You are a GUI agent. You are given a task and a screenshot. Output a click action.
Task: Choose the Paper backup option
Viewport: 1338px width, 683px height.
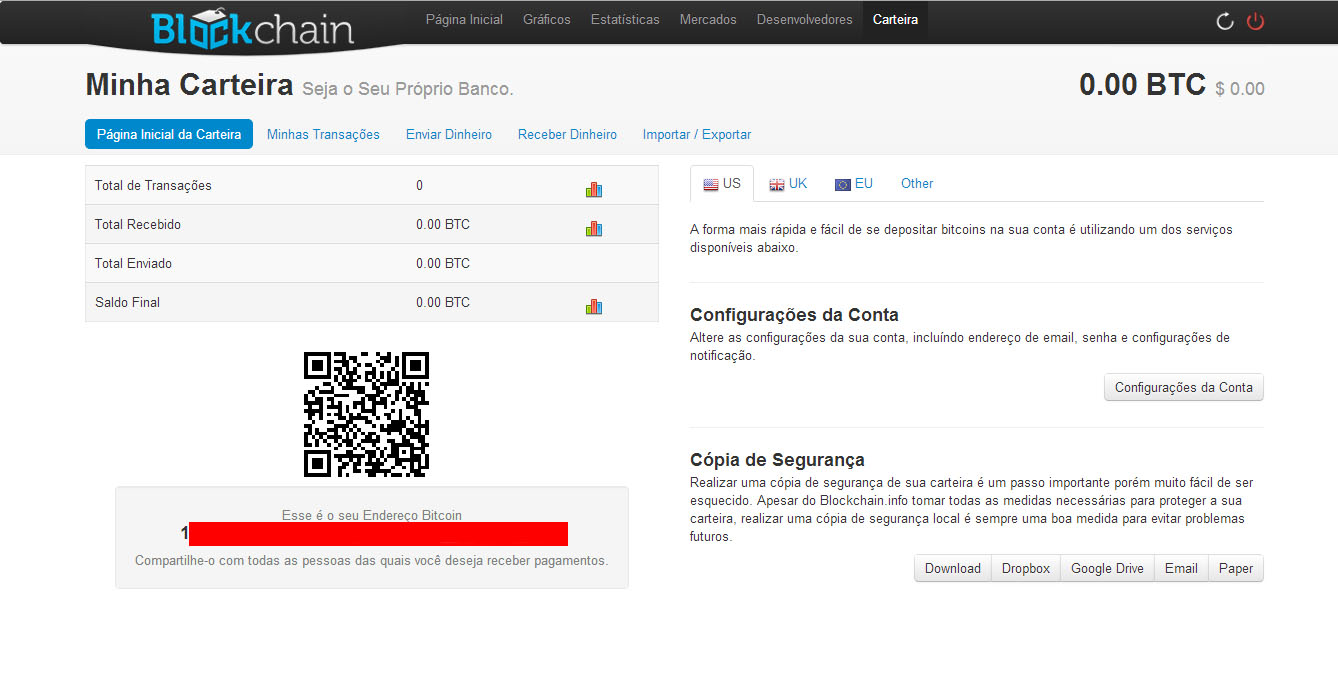point(1236,568)
